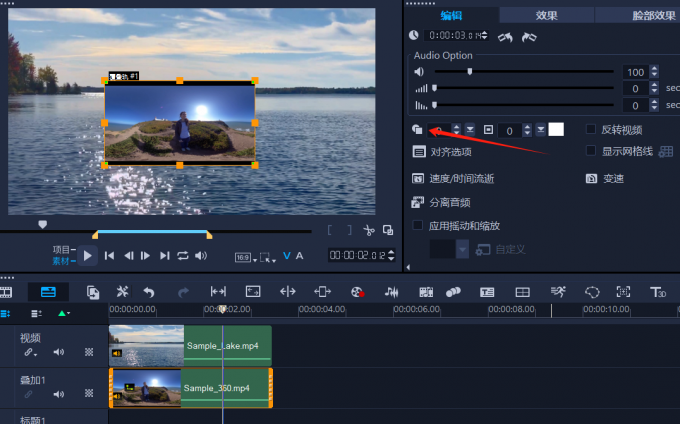Open the motion tracking running-man icon
The height and width of the screenshot is (424, 680).
coord(558,292)
